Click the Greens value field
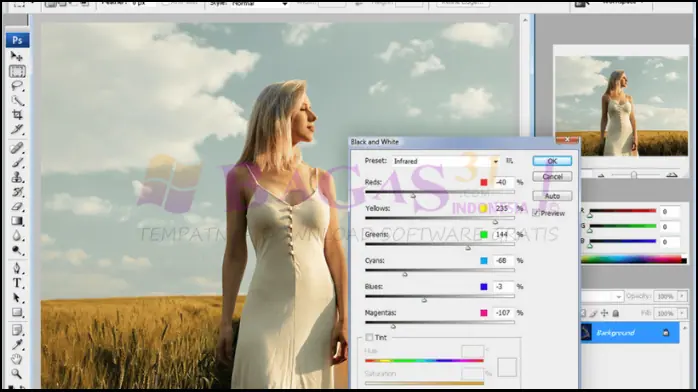Screen dimensions: 698x392 (504, 234)
